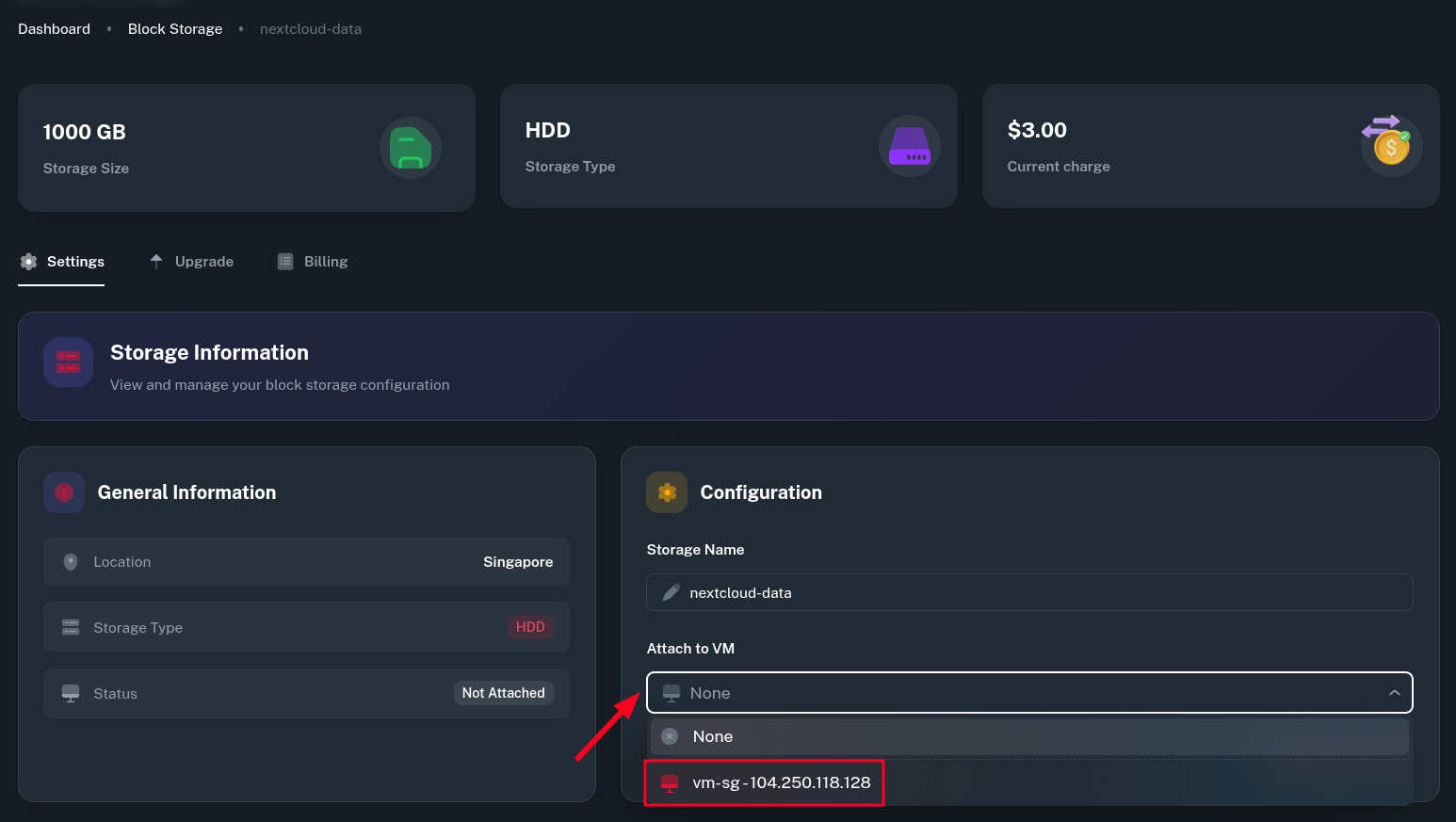Click the red HDD storage type badge
This screenshot has height=822, width=1456.
coord(530,627)
